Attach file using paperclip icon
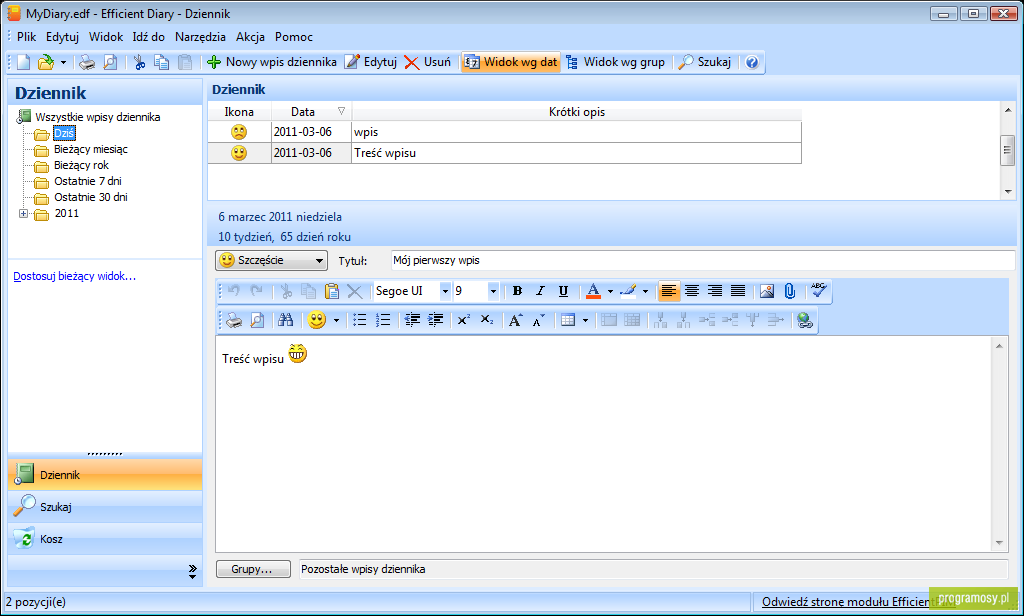Image resolution: width=1024 pixels, height=616 pixels. coord(790,291)
